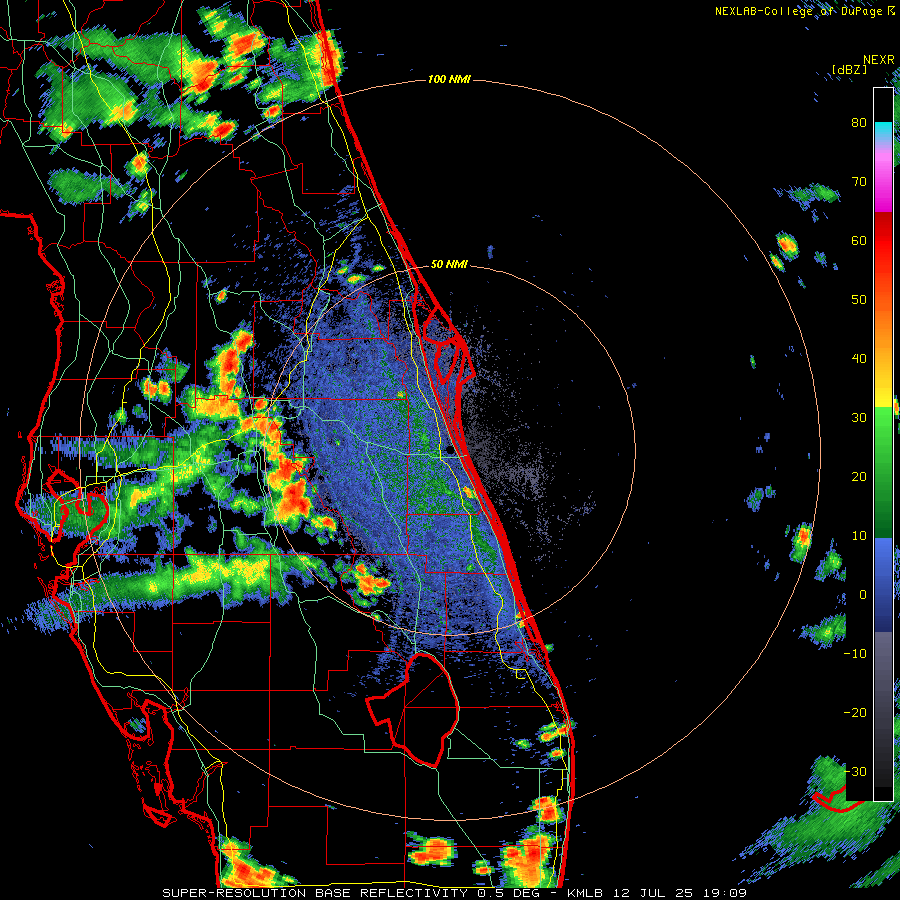Click the "100 NMI" range ring label
Image resolution: width=900 pixels, height=900 pixels.
point(449,79)
